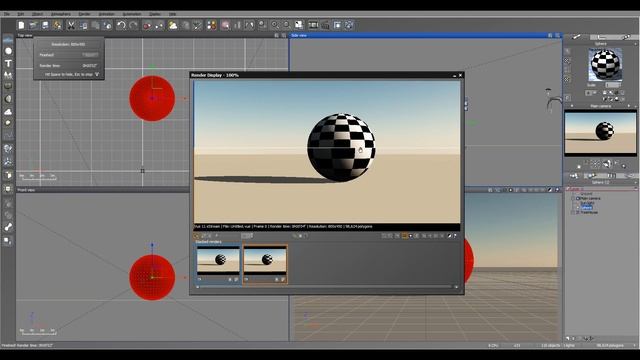Viewport: 640px width, 360px height.
Task: Click the stacked renders horizontal scrollbar
Action: pos(327,287)
